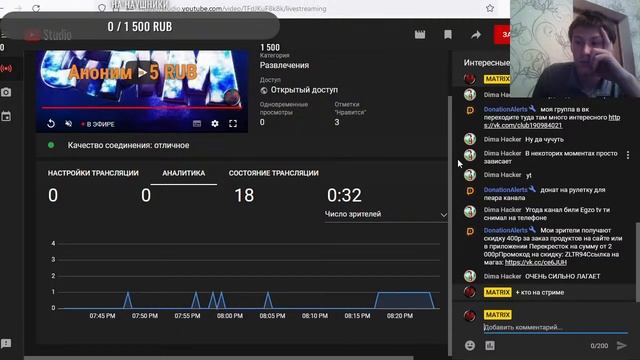Viewport: 640px width, 360px height.
Task: Switch to НАСТРОЙКИ ТРАНСЛЯЦИИ tab
Action: [93, 173]
